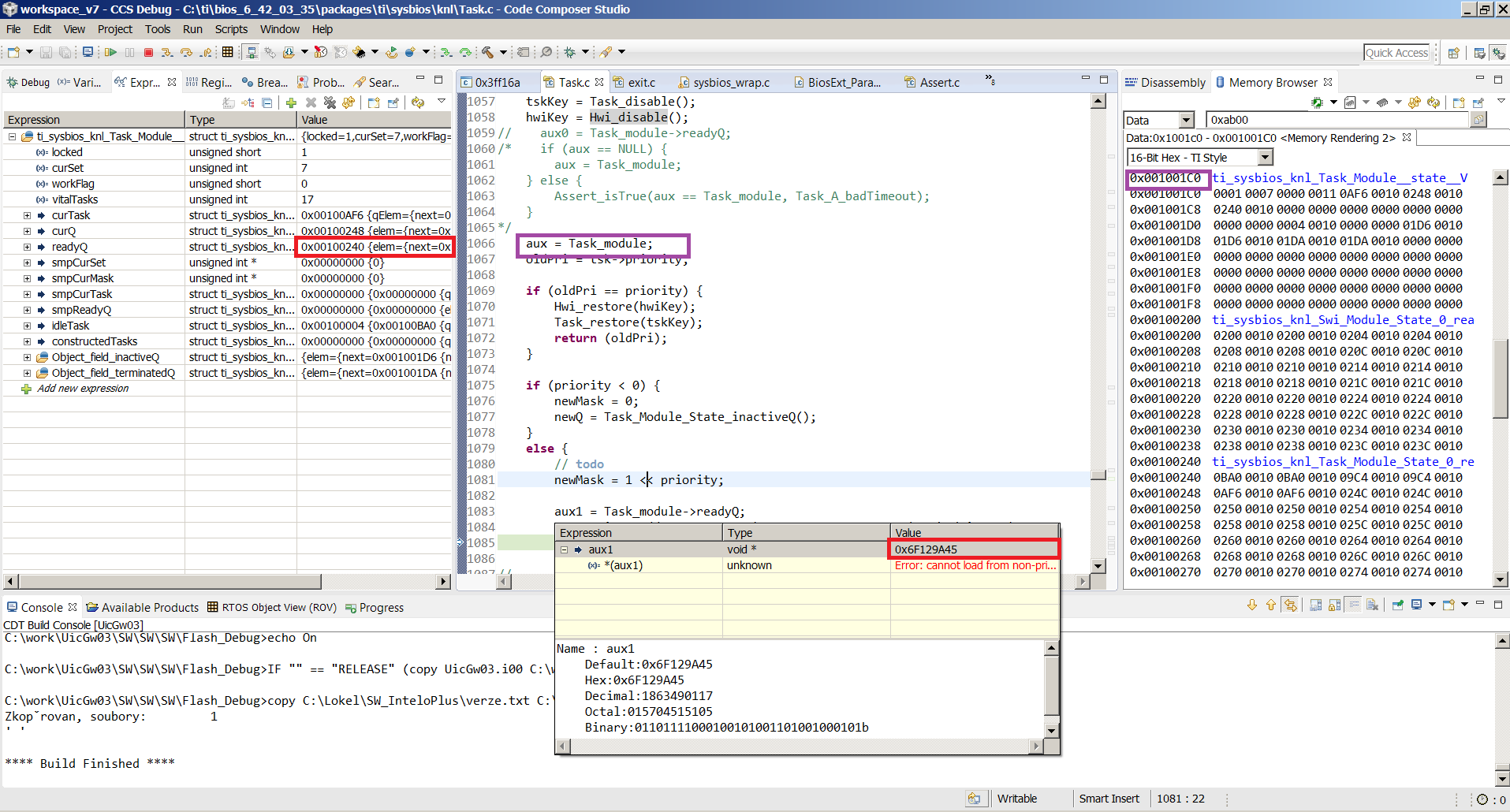Click the Step Over icon
Screen dimensions: 1510x812
(186, 52)
